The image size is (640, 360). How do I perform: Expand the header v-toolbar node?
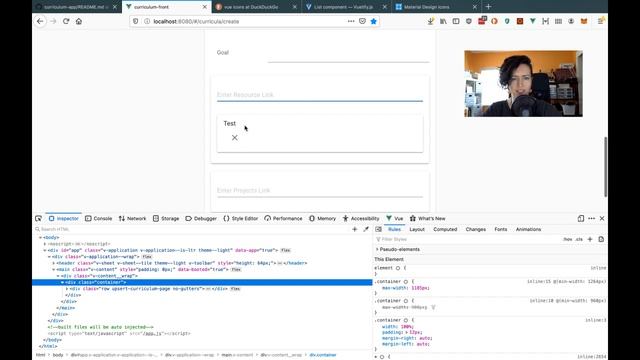53,263
